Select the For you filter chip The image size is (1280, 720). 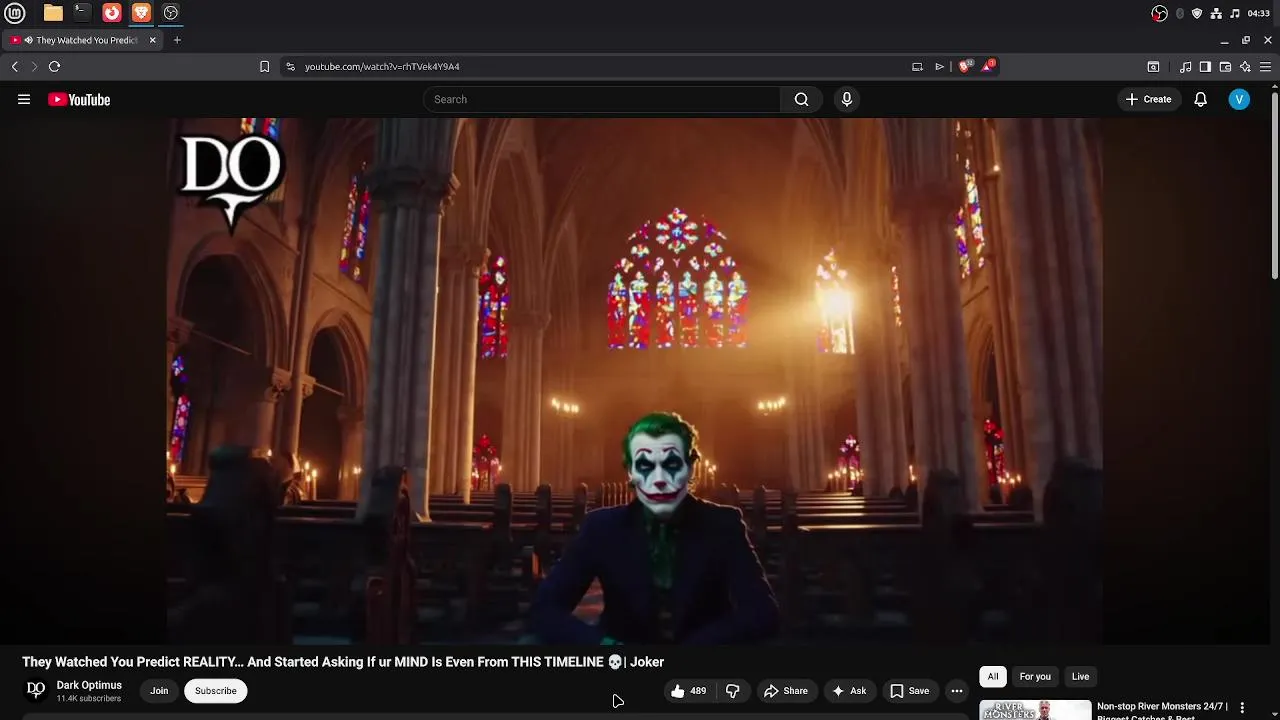[x=1035, y=677]
